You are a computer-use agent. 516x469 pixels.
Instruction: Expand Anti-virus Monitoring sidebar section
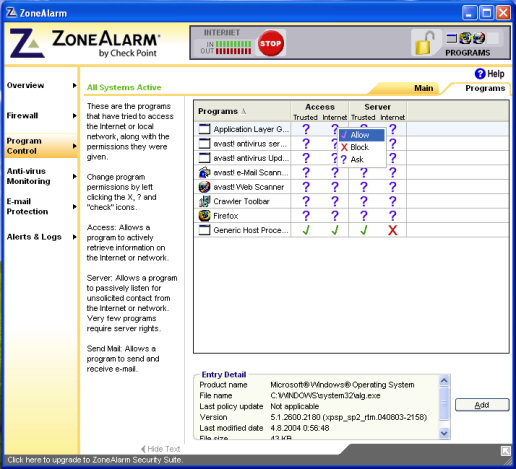(75, 176)
